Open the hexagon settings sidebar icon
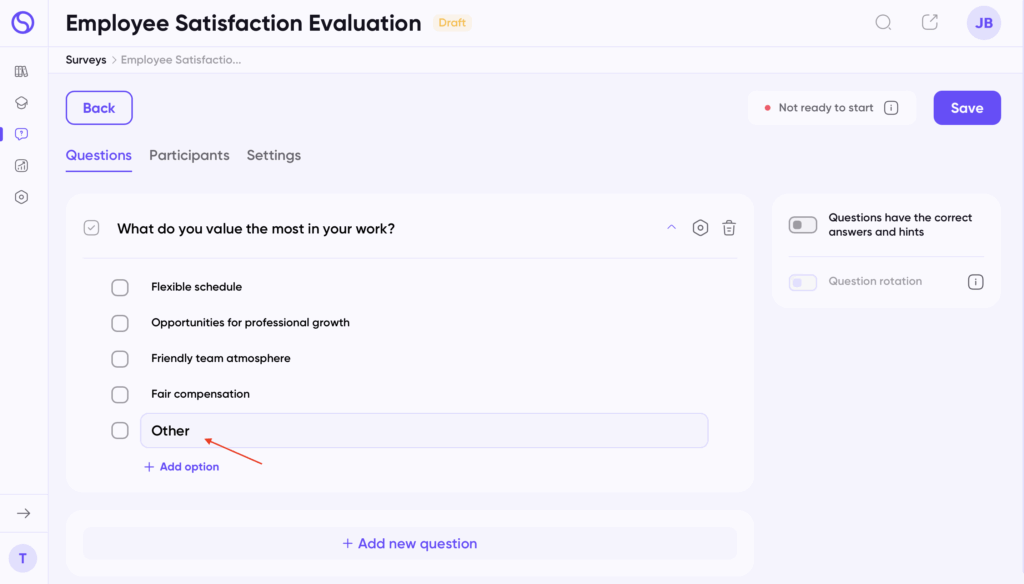The height and width of the screenshot is (584, 1024). [x=22, y=197]
